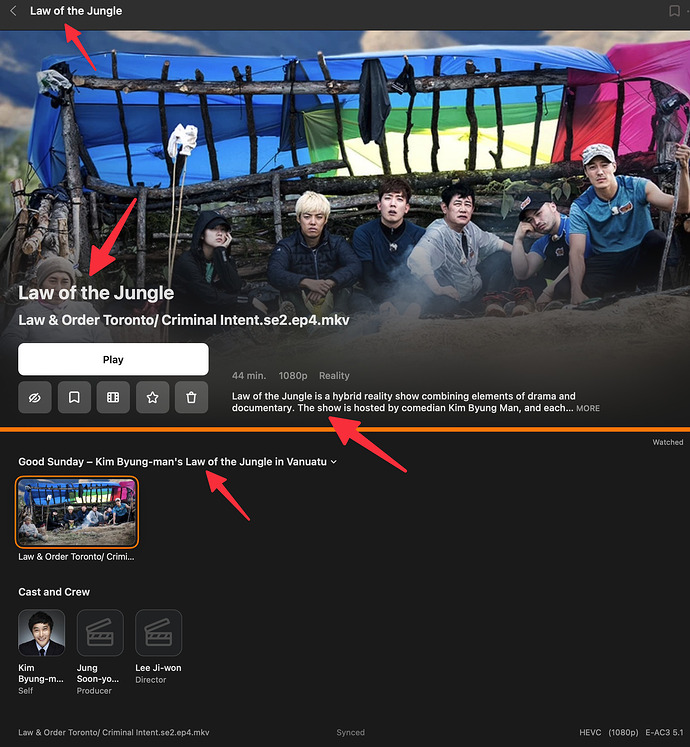Image resolution: width=690 pixels, height=747 pixels.
Task: Click the 1080p resolution label
Action: point(293,375)
